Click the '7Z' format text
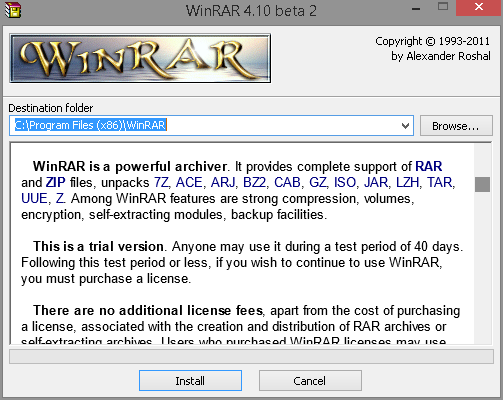This screenshot has width=503, height=400. point(162,182)
